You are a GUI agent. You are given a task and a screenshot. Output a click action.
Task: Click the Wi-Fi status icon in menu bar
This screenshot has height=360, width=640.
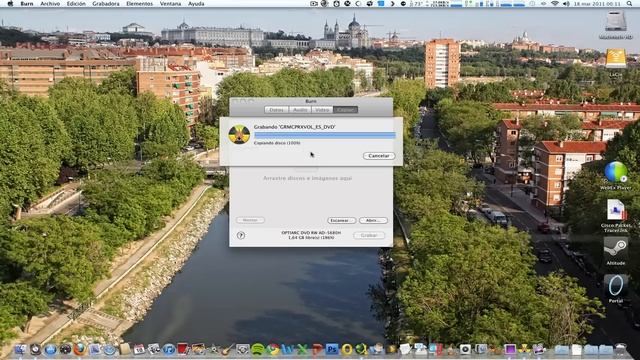(x=555, y=4)
